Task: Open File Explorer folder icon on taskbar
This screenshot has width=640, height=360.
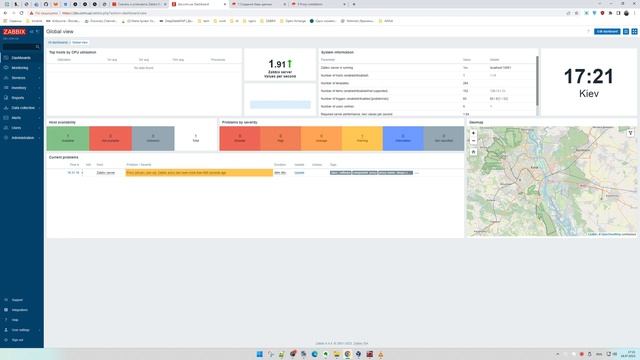Action: coord(336,354)
